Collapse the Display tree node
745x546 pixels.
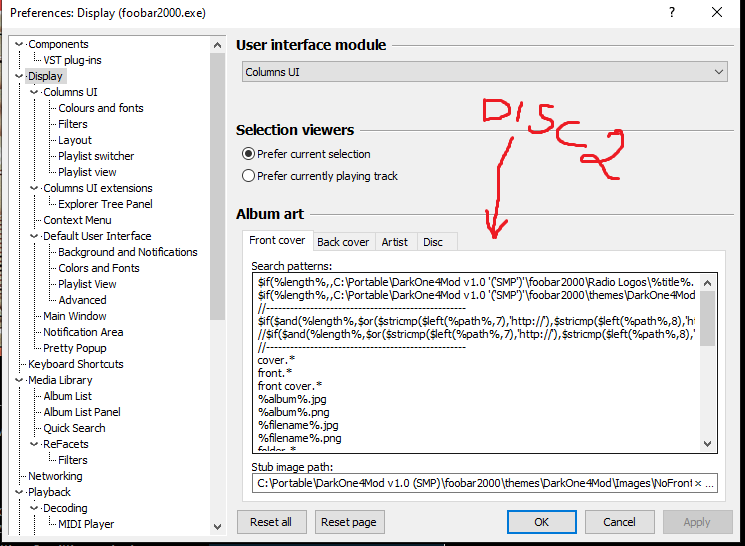pos(19,76)
